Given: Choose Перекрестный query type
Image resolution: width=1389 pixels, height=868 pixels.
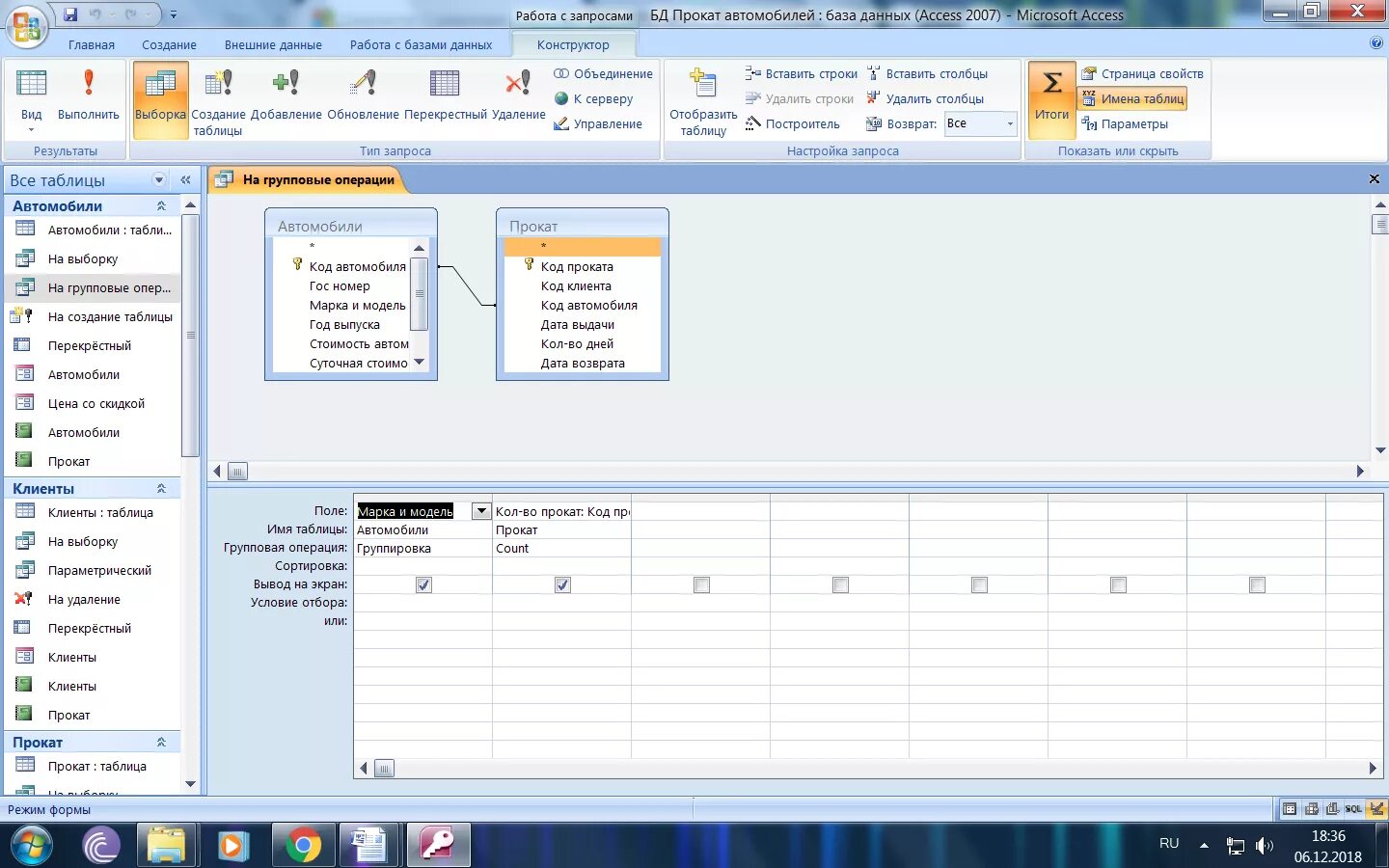Looking at the screenshot, I should tap(446, 96).
